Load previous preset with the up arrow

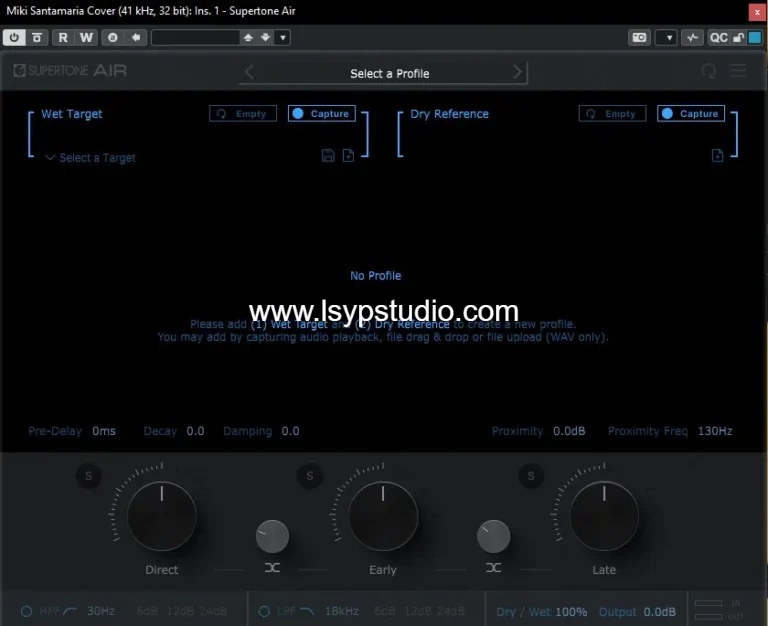[x=248, y=37]
